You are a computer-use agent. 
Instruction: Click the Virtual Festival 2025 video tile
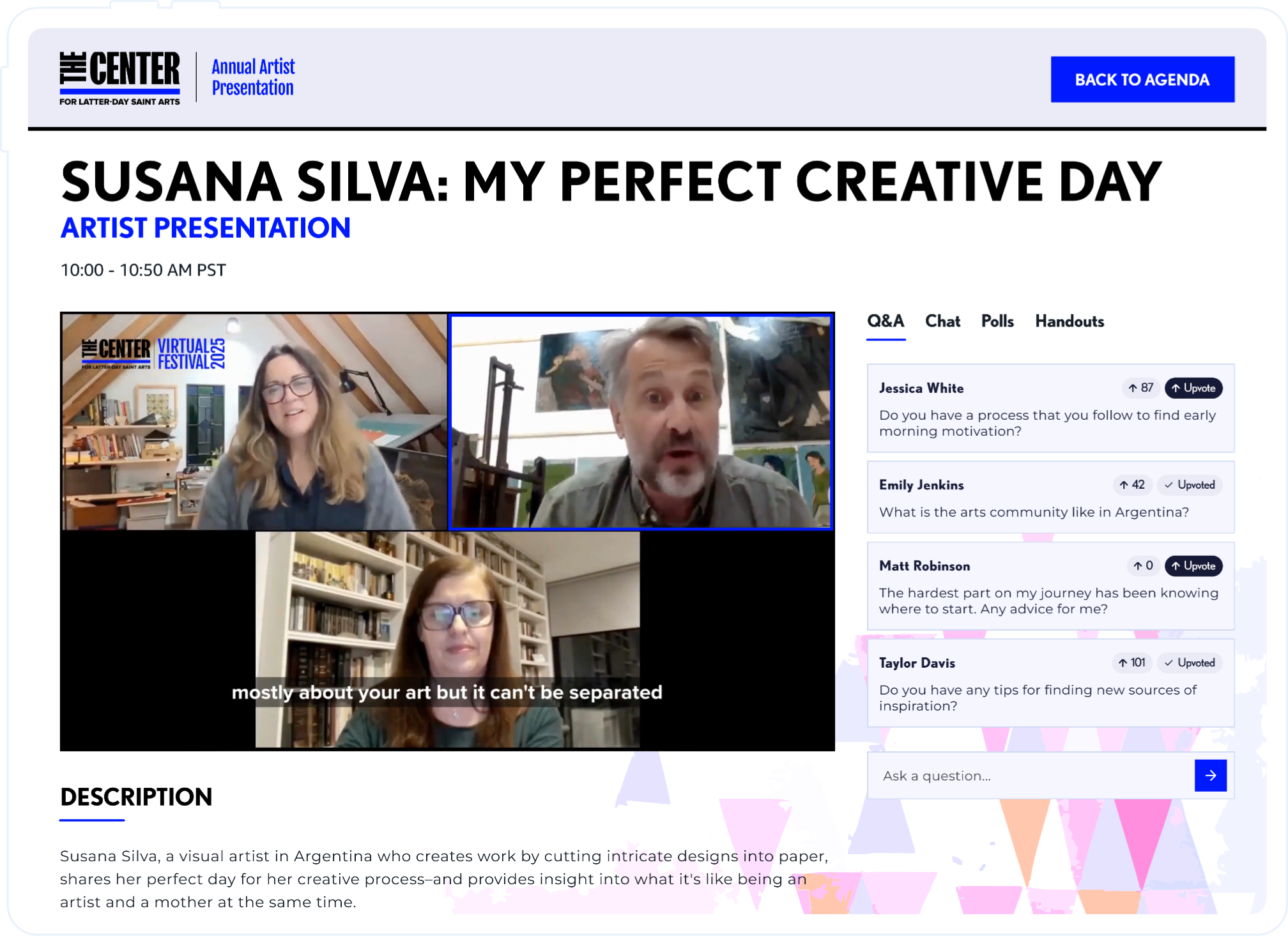[254, 422]
